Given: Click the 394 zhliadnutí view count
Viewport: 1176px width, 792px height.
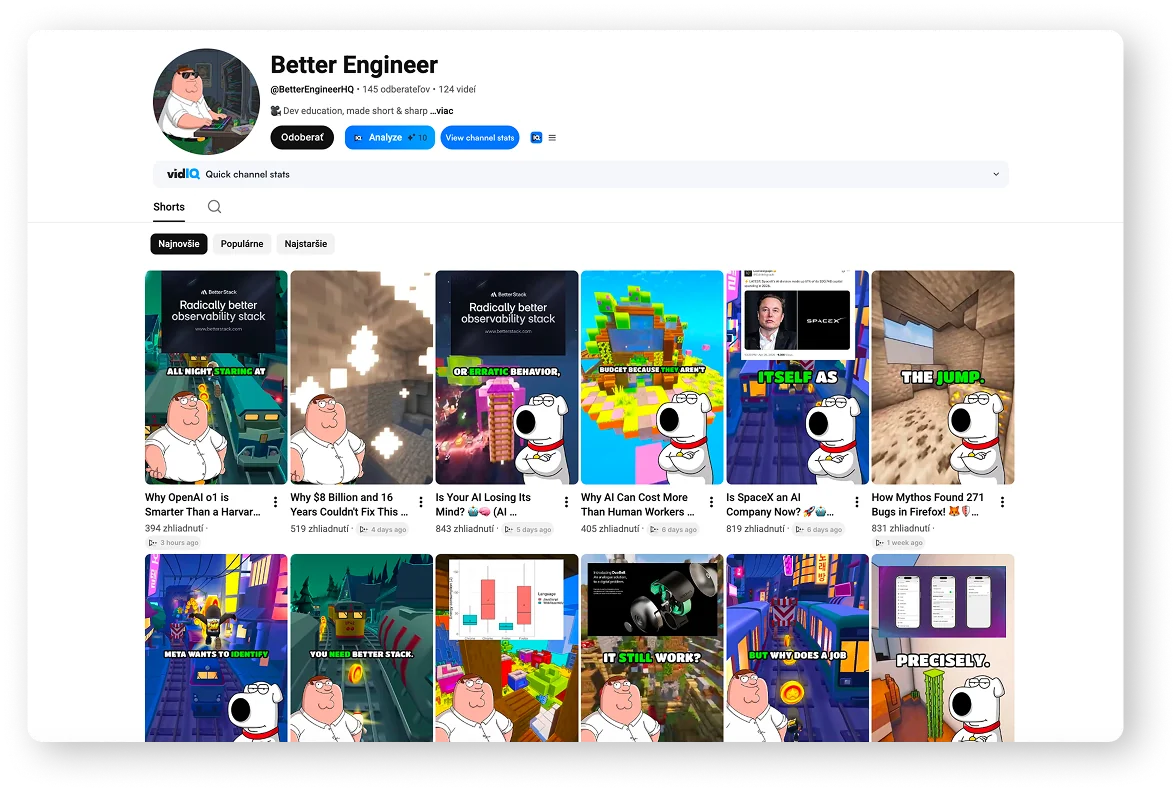Looking at the screenshot, I should 174,528.
